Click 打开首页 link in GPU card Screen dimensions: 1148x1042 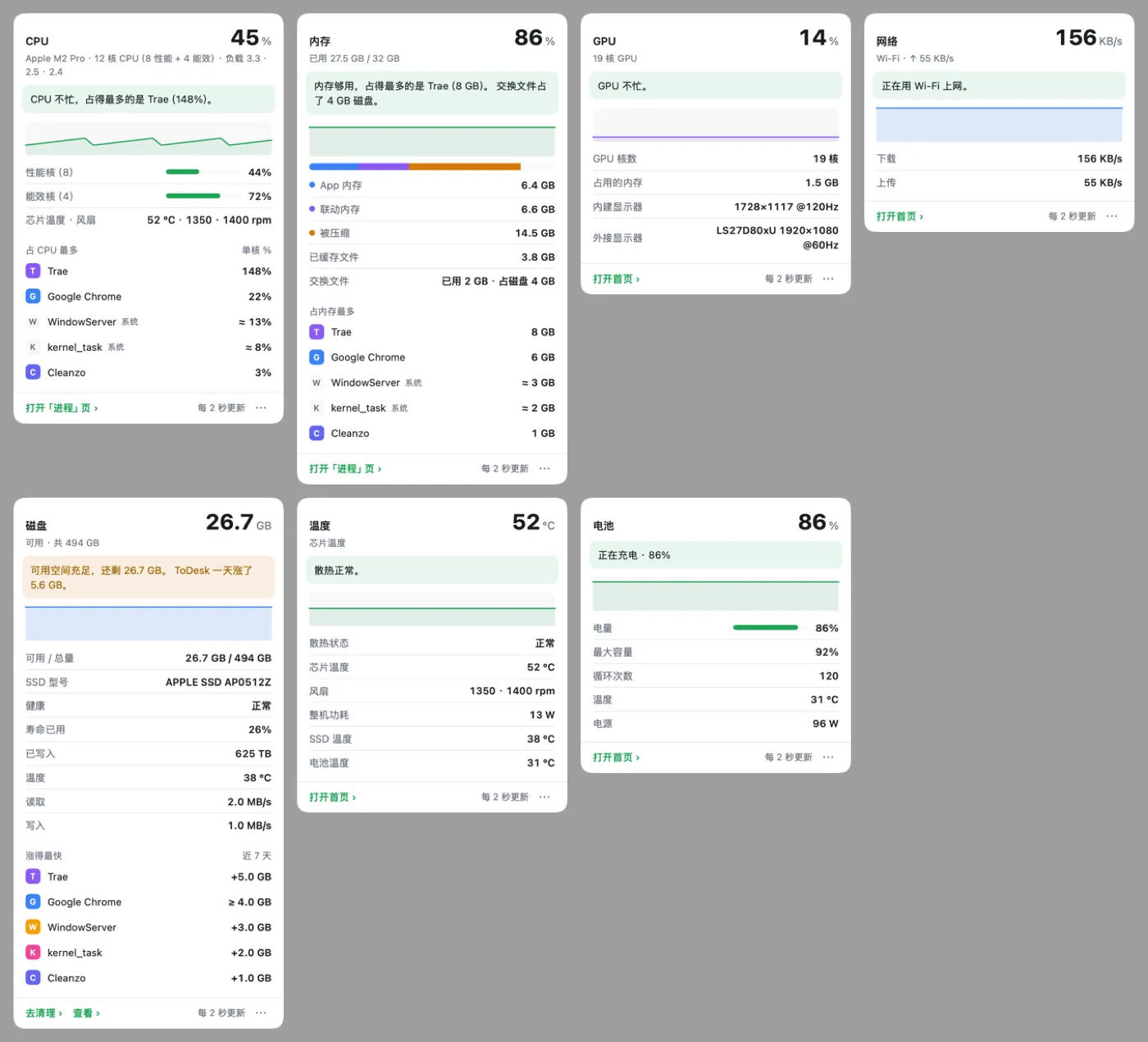click(616, 280)
